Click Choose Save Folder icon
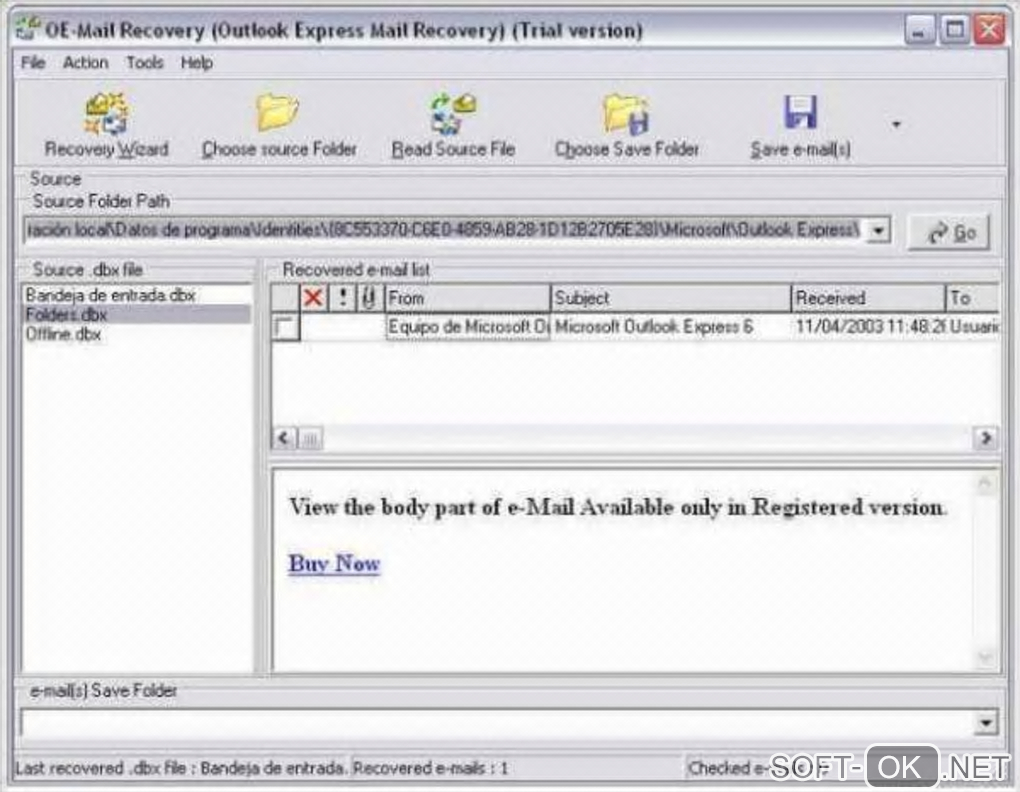The height and width of the screenshot is (792, 1020). click(626, 112)
